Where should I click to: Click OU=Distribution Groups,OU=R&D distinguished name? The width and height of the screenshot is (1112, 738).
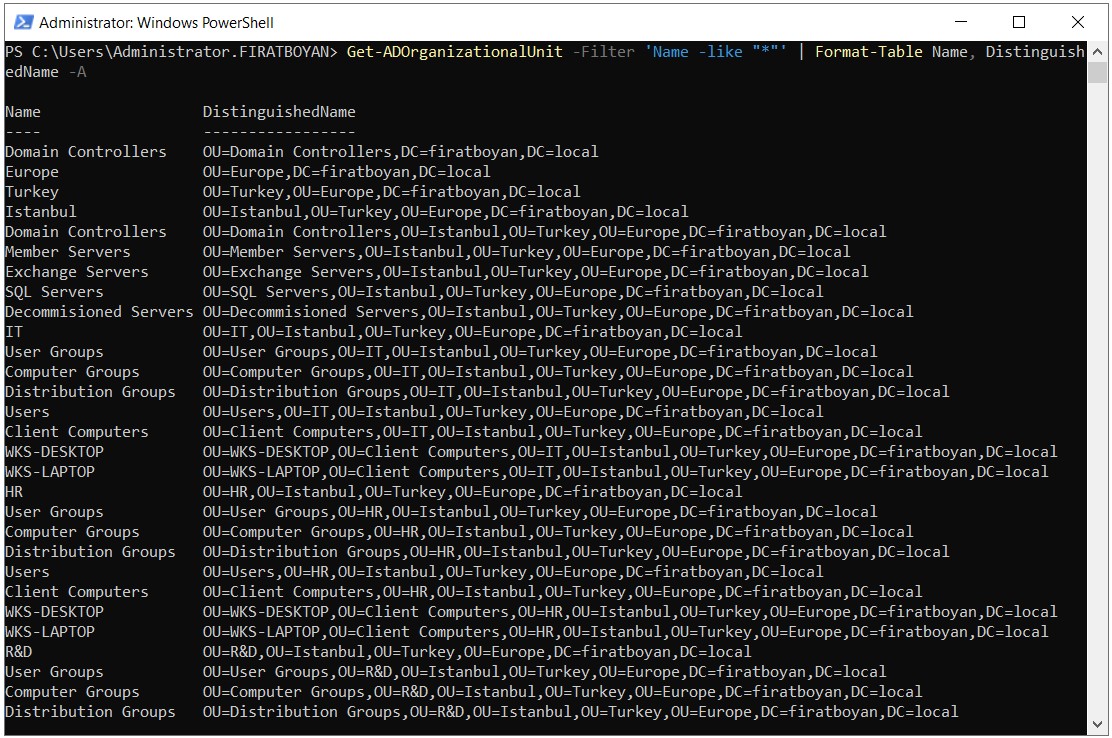coord(580,712)
